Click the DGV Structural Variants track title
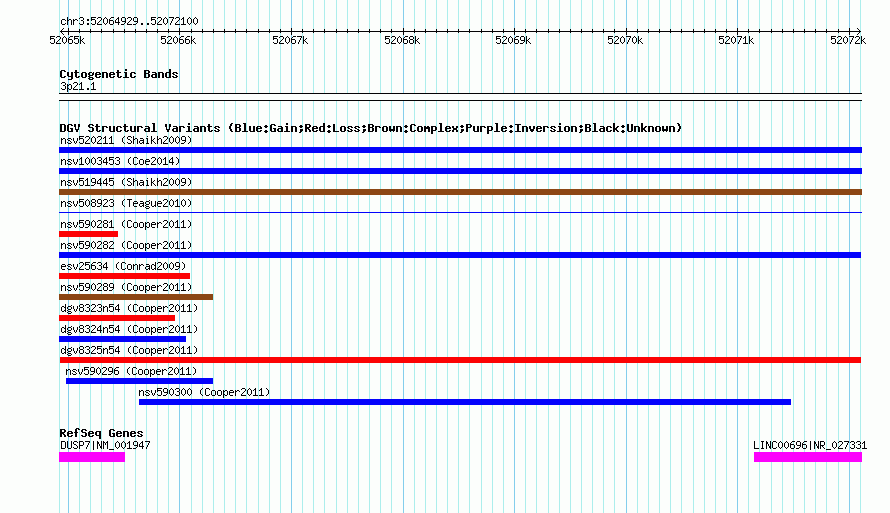Image resolution: width=890 pixels, height=513 pixels. (x=371, y=128)
